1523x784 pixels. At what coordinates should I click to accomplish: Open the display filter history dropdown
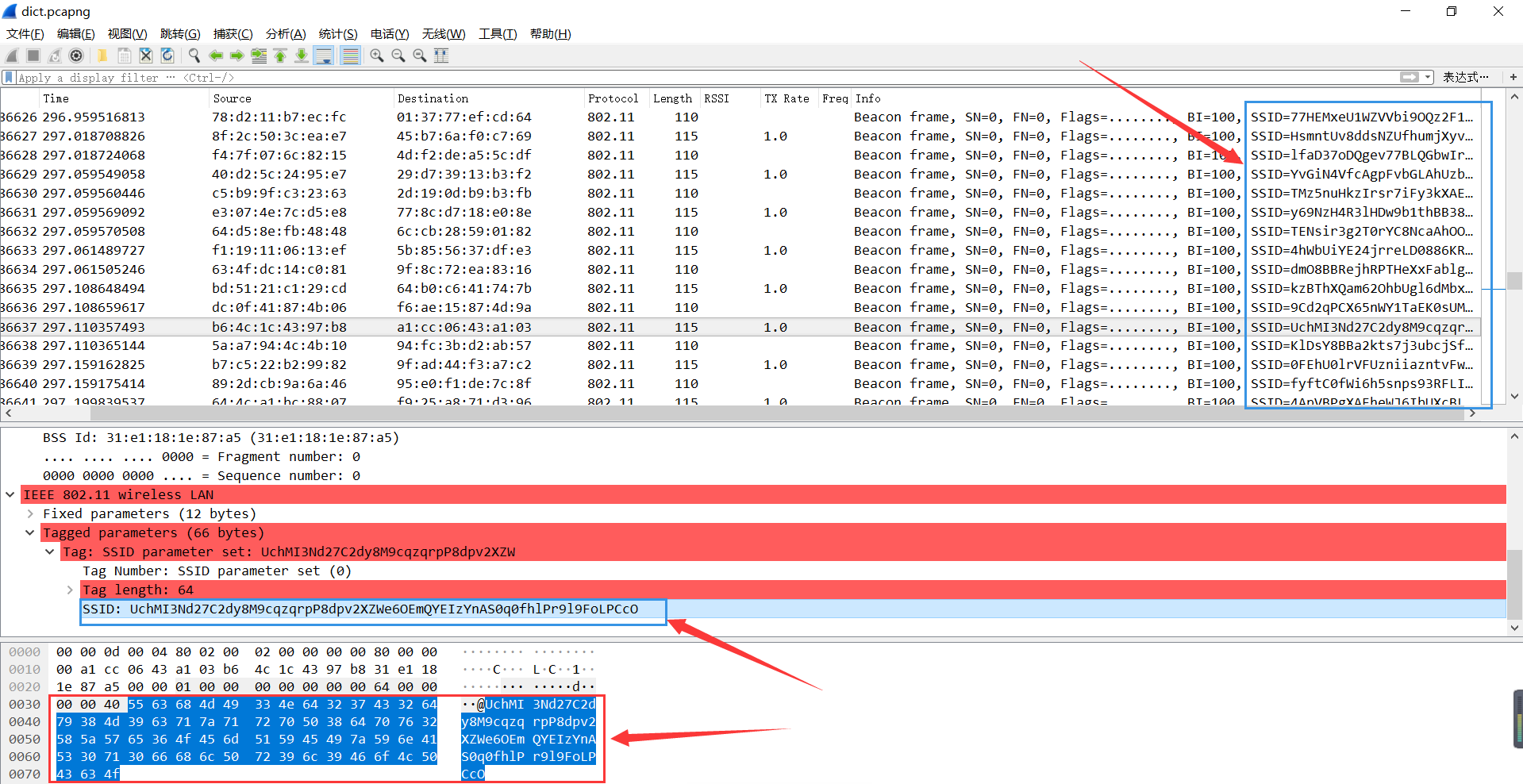point(1429,78)
